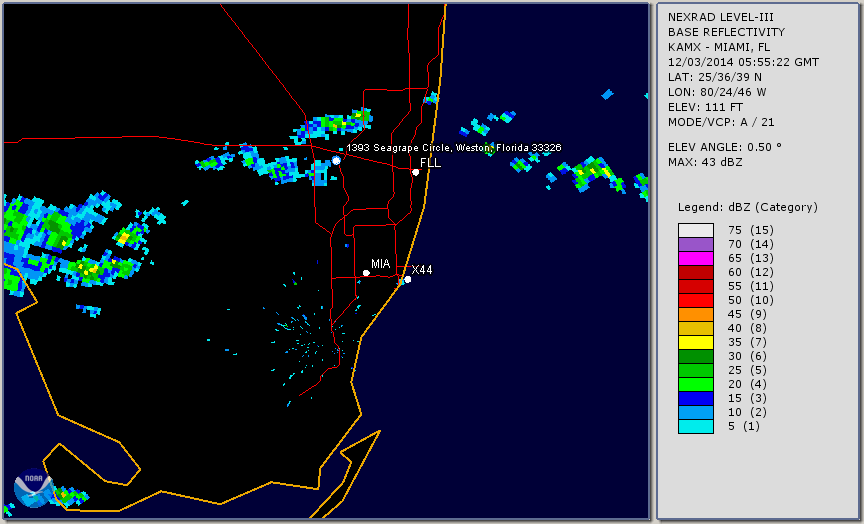Screen dimensions: 864x524
Task: Click the BASE REFLECTIVITY label
Action: [726, 33]
